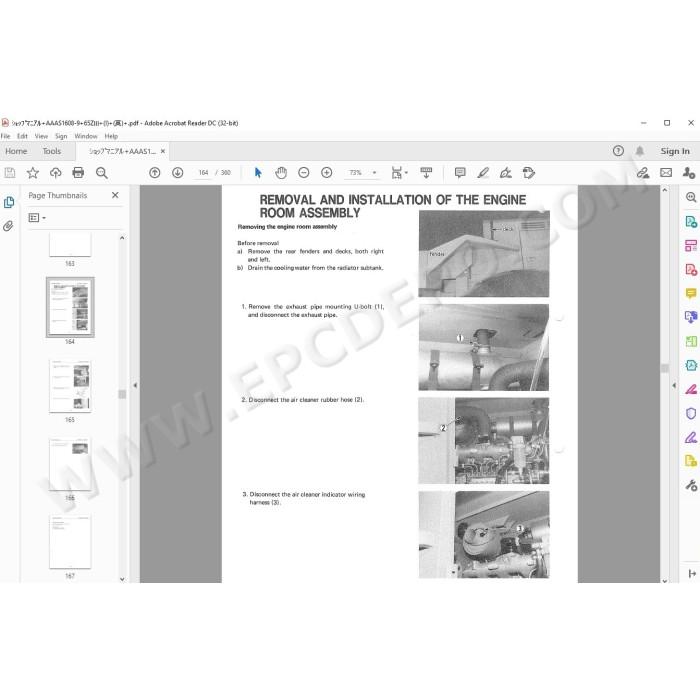Open Fill and Sign pen tool

(691, 438)
